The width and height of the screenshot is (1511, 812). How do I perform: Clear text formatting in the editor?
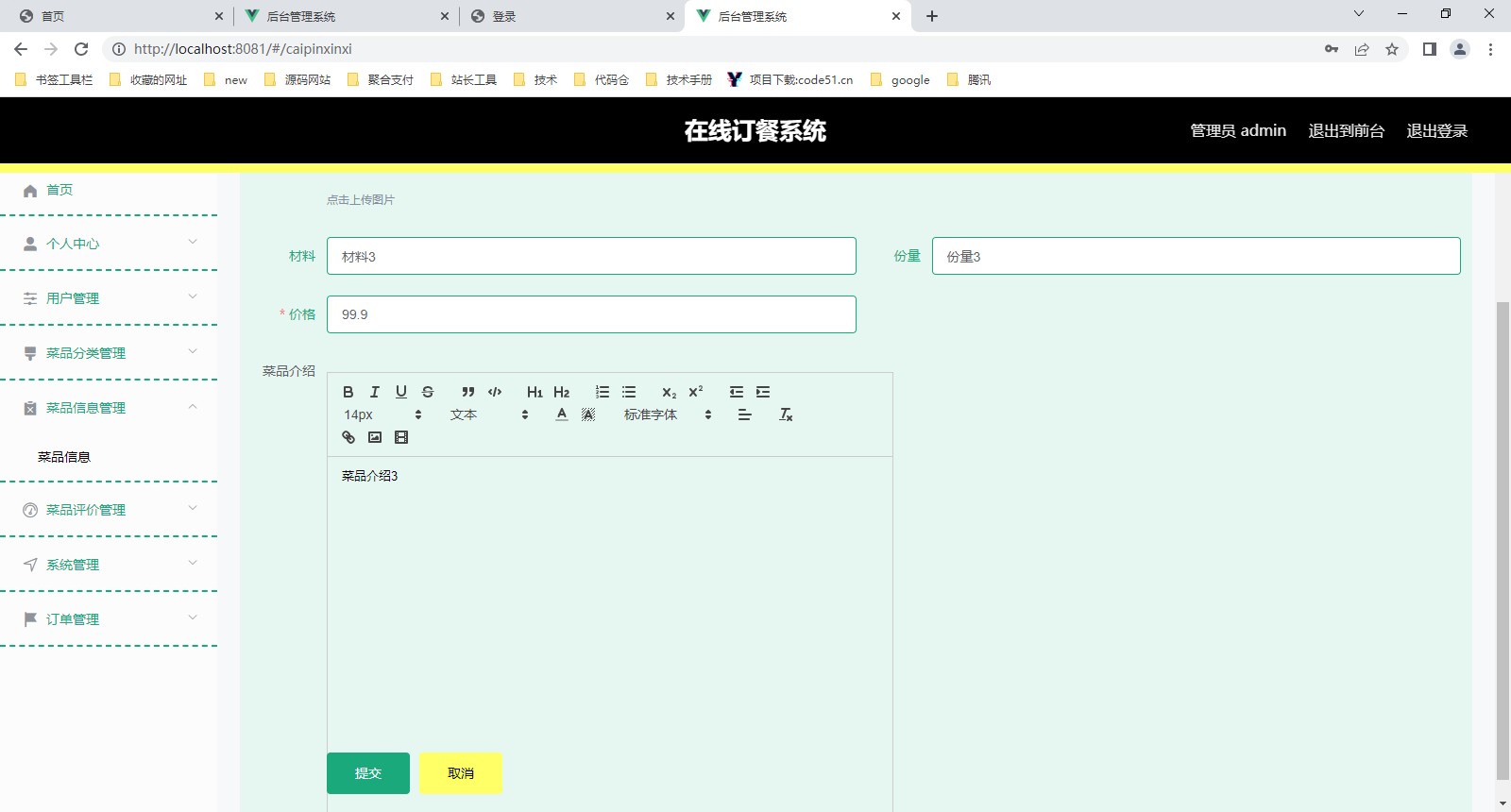tap(786, 414)
